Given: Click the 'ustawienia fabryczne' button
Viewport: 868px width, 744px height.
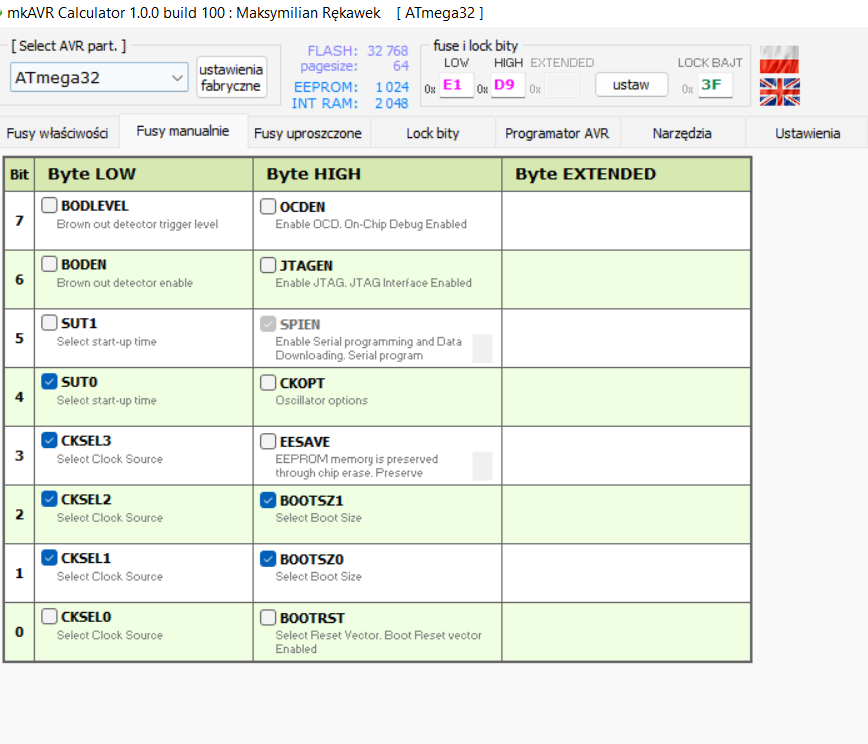Looking at the screenshot, I should [x=231, y=78].
